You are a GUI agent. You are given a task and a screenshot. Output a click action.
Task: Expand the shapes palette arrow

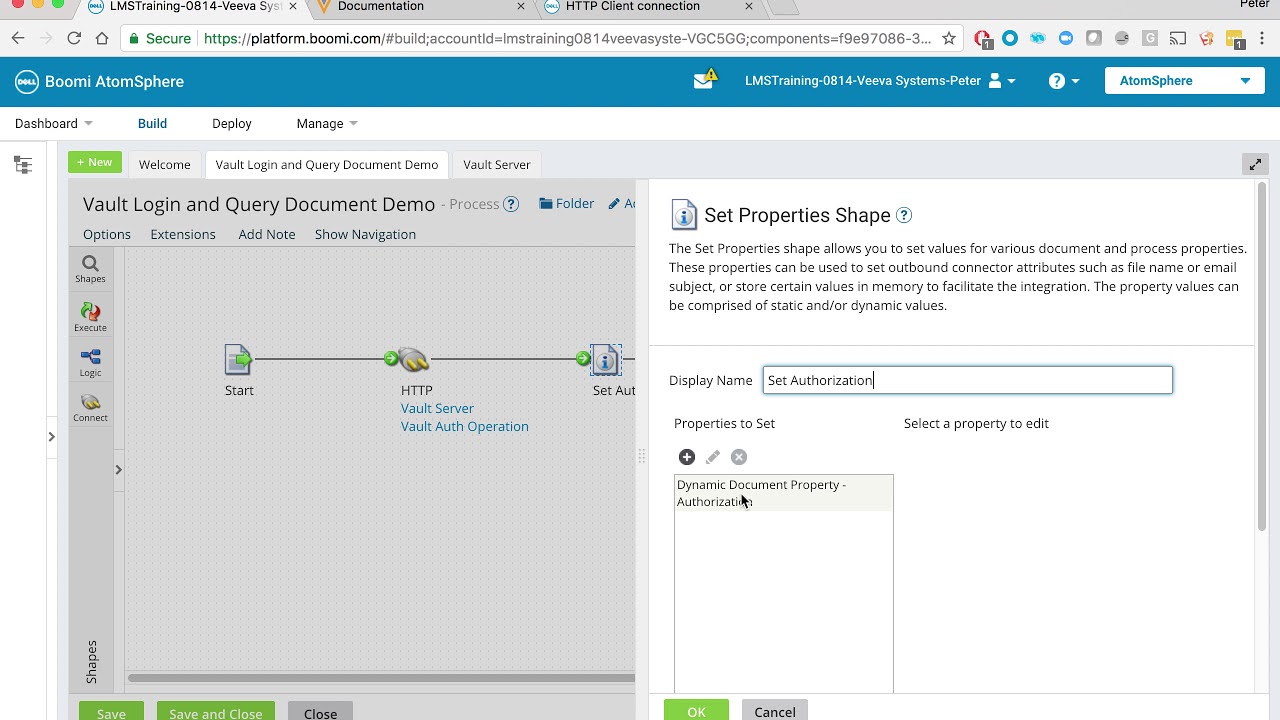pyautogui.click(x=118, y=469)
